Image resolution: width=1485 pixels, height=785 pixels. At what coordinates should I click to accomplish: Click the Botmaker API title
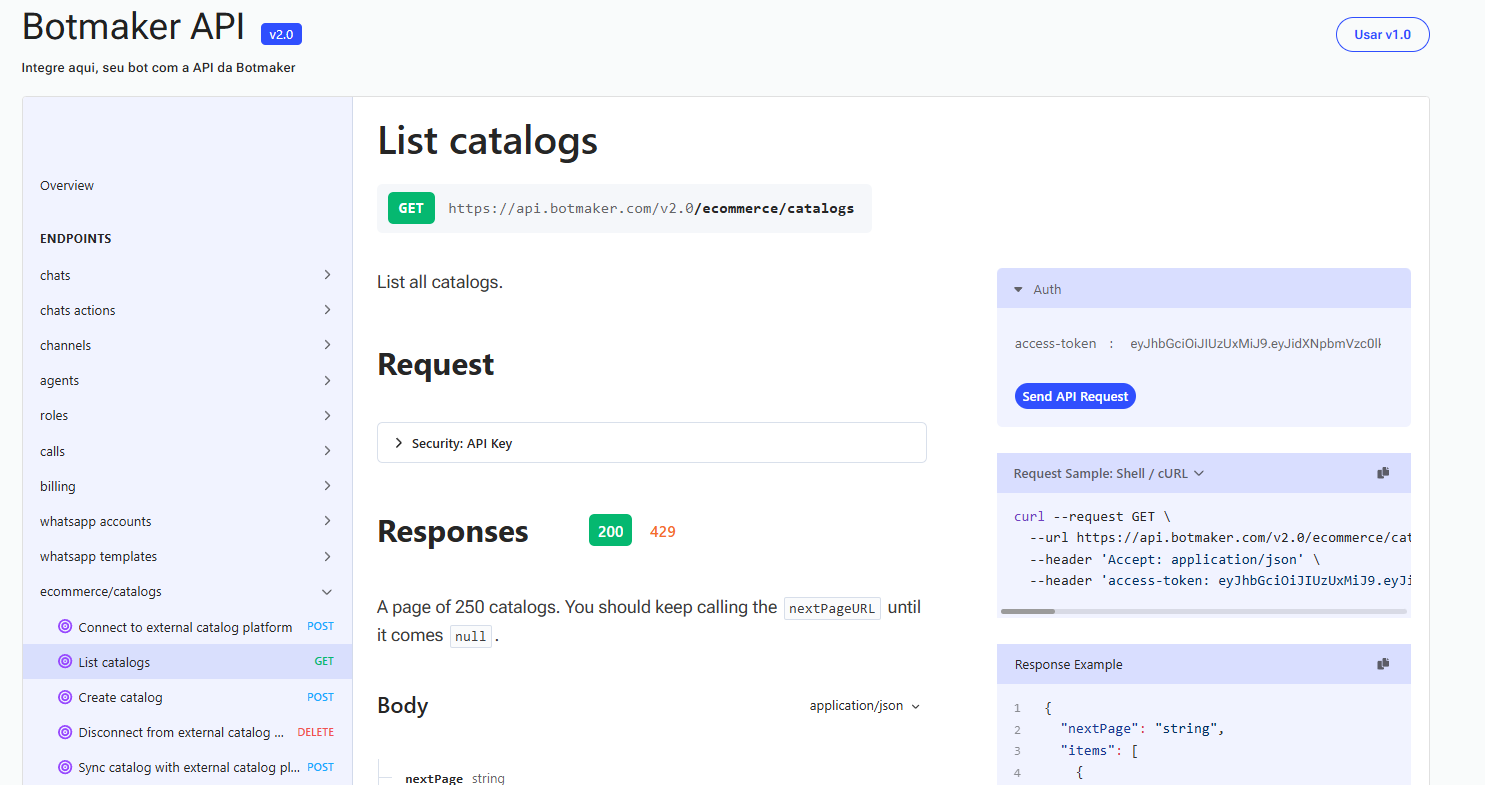pos(133,28)
